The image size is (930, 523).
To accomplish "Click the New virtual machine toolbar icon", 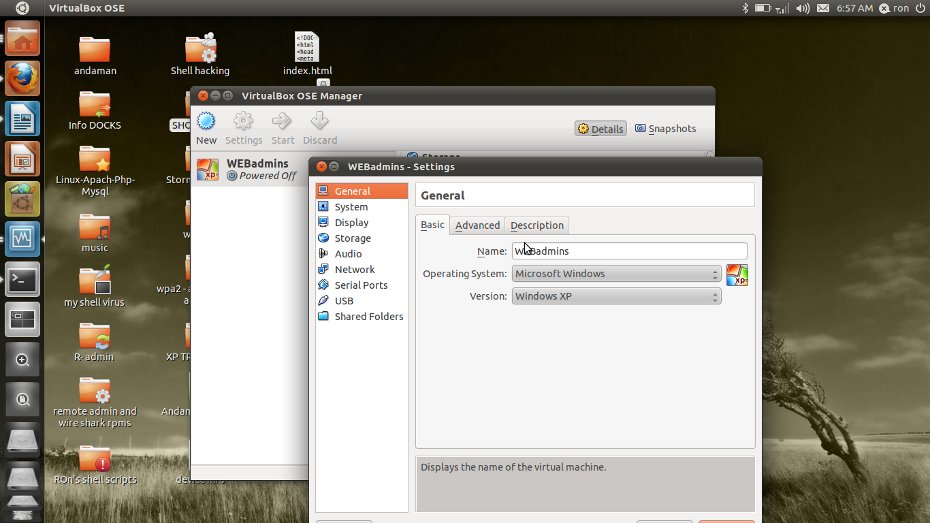I will point(206,127).
